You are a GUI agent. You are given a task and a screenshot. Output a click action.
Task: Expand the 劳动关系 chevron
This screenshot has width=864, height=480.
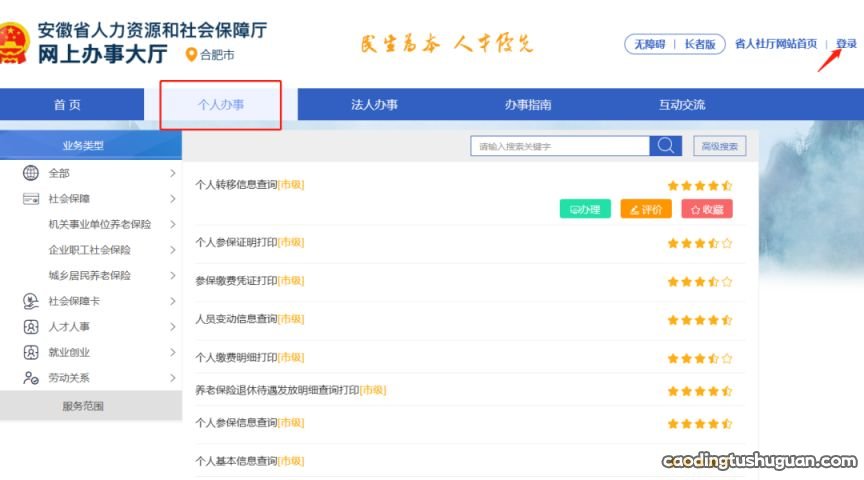172,377
